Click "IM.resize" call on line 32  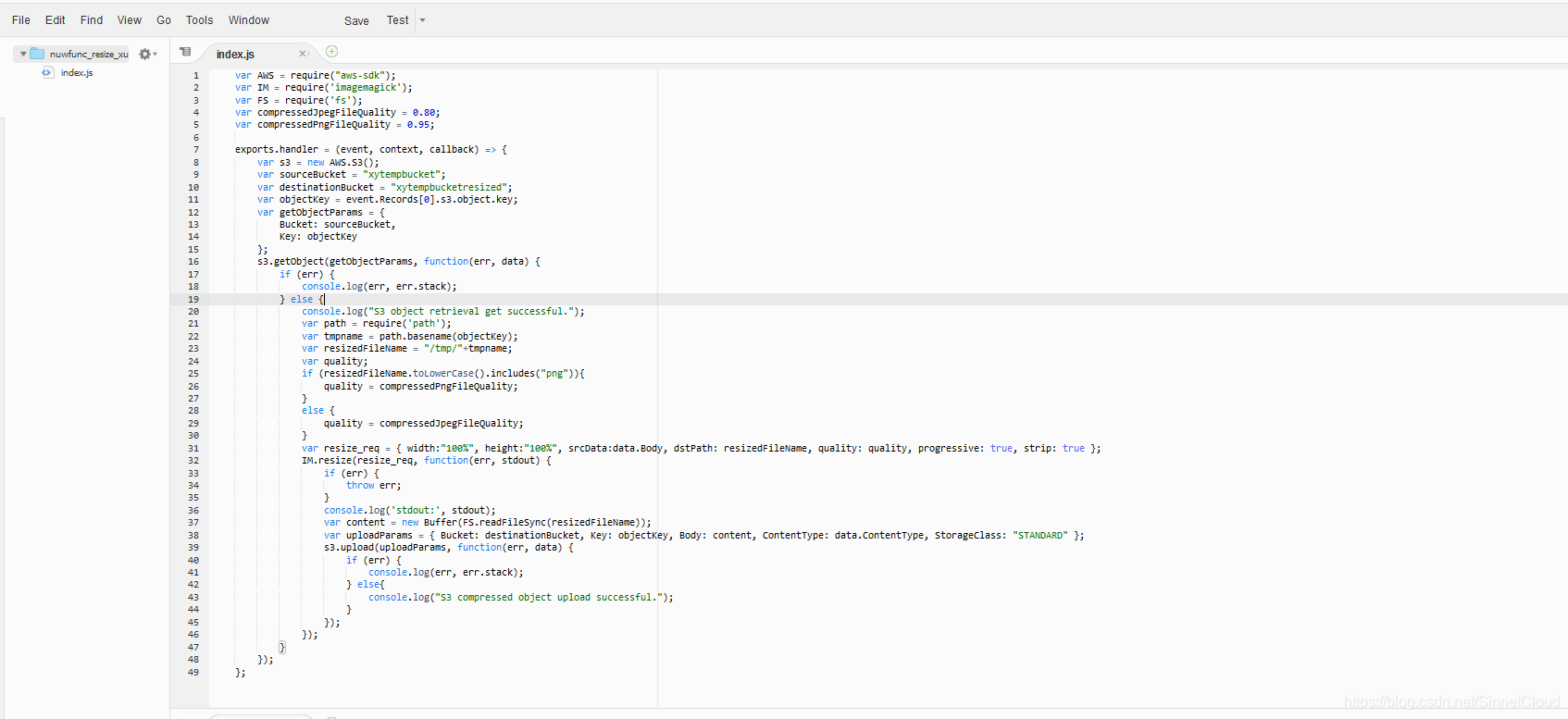pos(327,461)
